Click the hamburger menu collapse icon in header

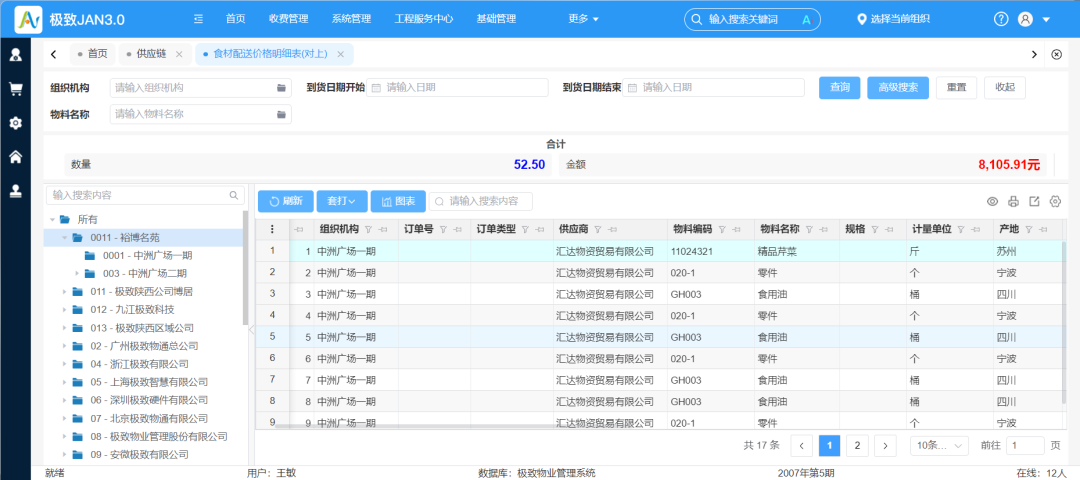click(x=198, y=19)
